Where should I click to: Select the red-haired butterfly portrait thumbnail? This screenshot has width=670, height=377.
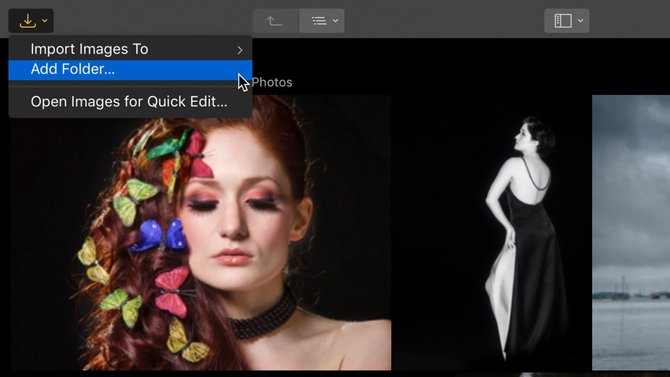tap(201, 233)
